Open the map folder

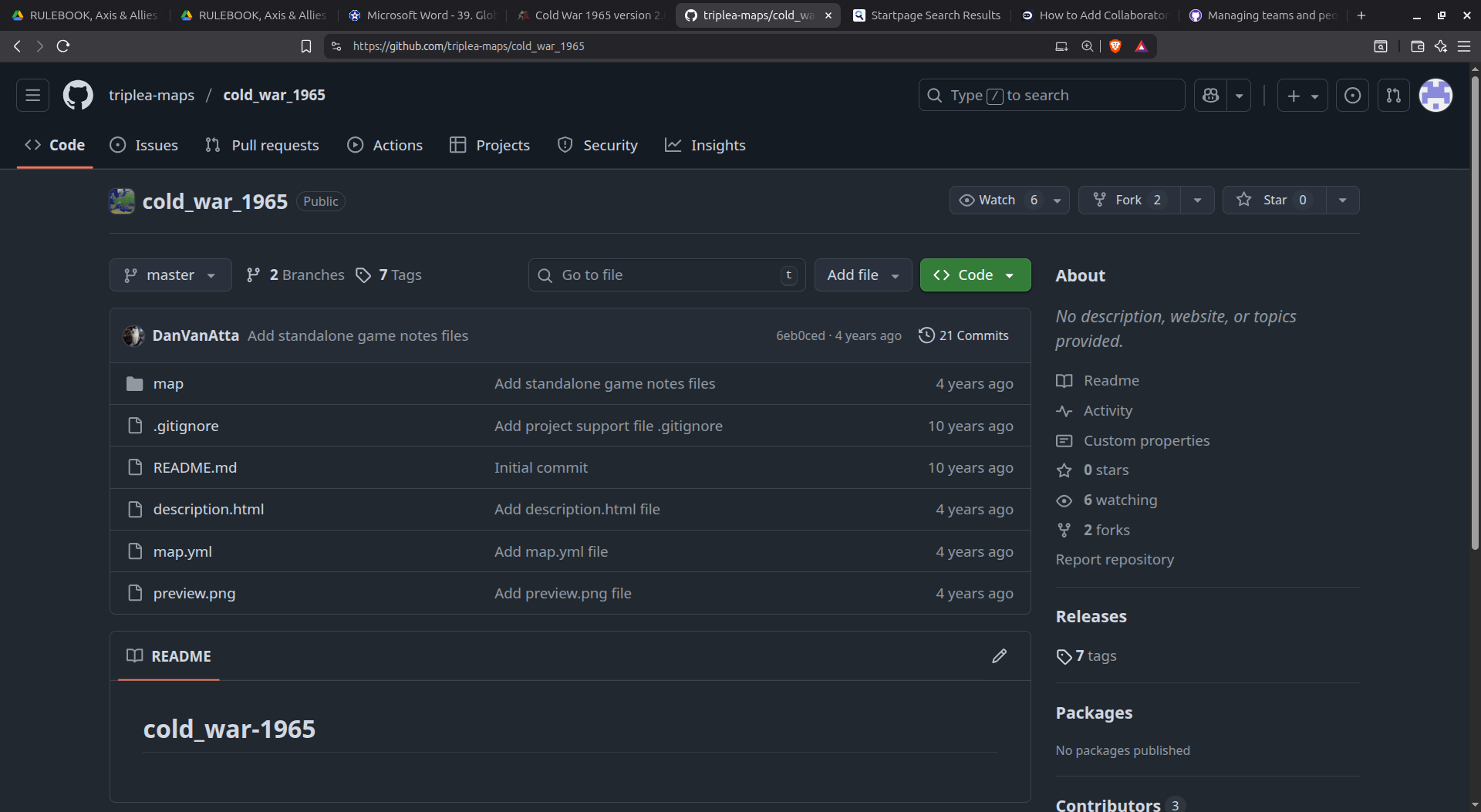pyautogui.click(x=168, y=384)
